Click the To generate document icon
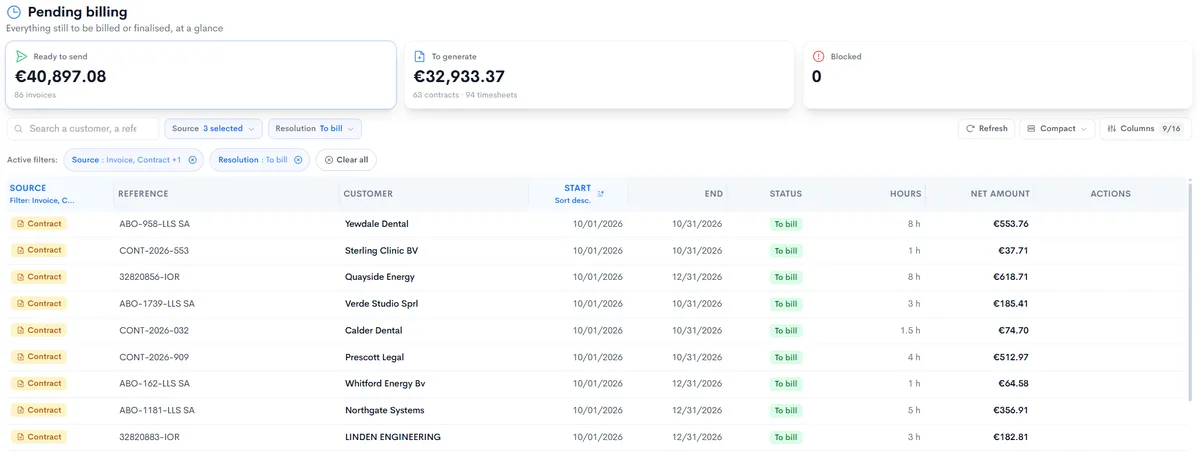1200x456 pixels. (x=420, y=57)
